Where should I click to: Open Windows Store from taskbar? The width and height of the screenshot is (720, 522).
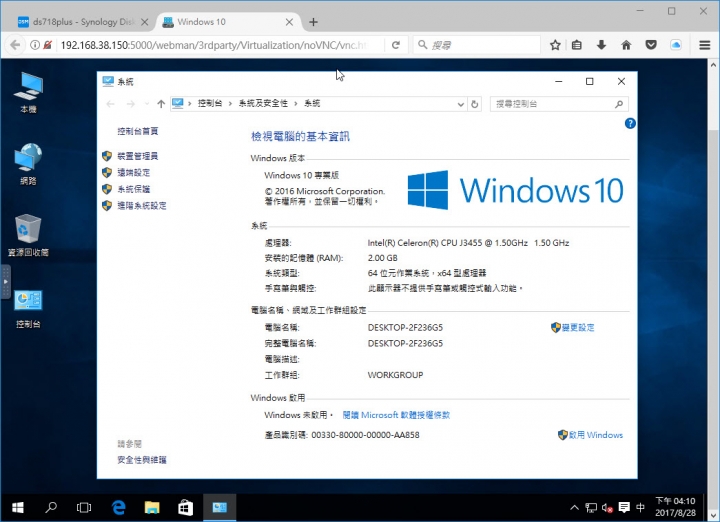(186, 507)
